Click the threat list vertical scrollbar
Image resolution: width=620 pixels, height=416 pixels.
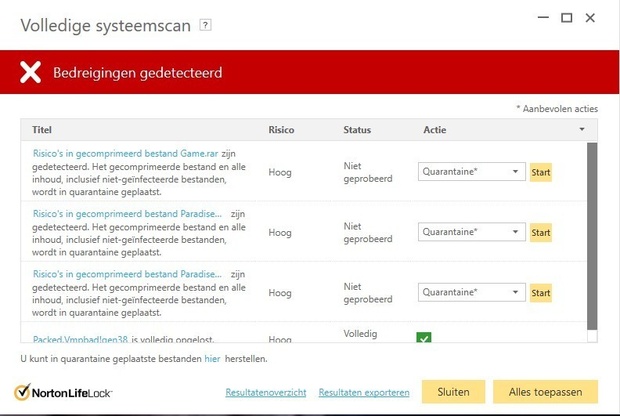click(592, 240)
